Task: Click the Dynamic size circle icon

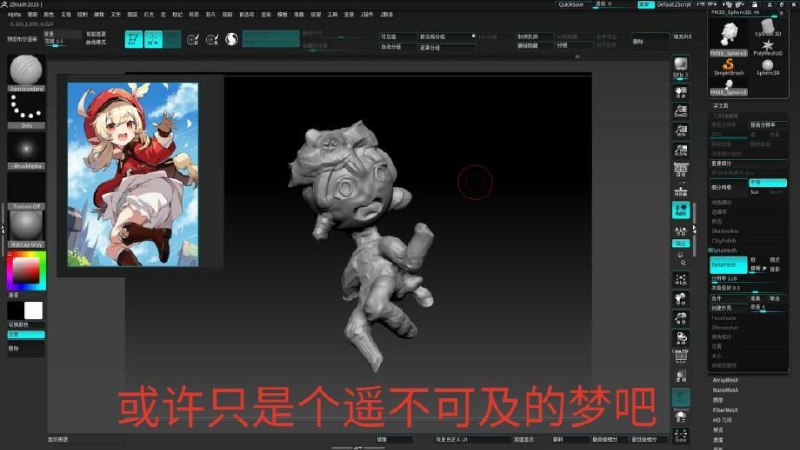Action: (x=212, y=39)
